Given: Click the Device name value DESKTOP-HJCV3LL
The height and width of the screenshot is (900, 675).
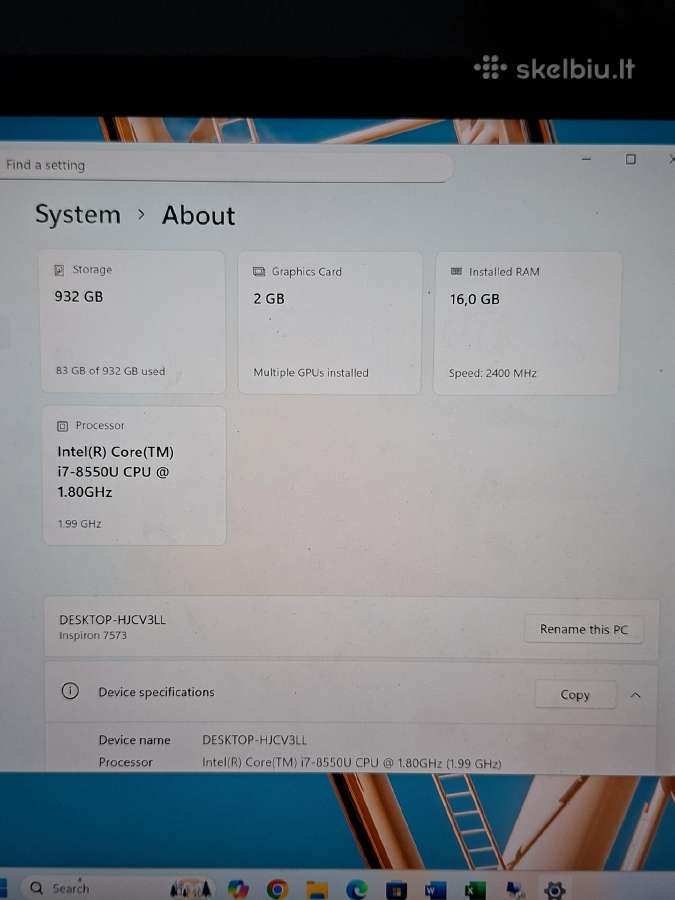Looking at the screenshot, I should click(254, 740).
